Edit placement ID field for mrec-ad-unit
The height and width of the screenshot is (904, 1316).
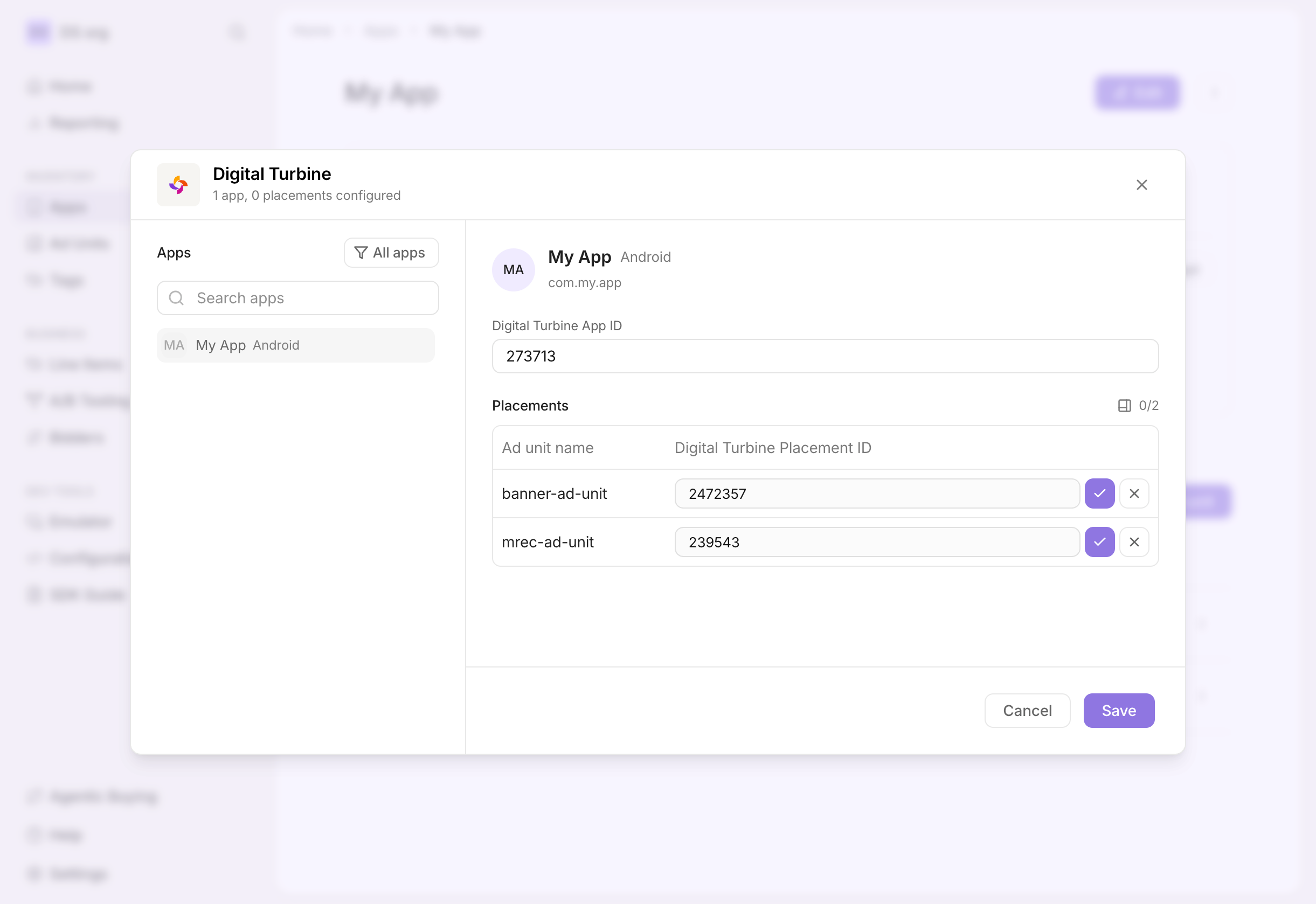pyautogui.click(x=877, y=542)
